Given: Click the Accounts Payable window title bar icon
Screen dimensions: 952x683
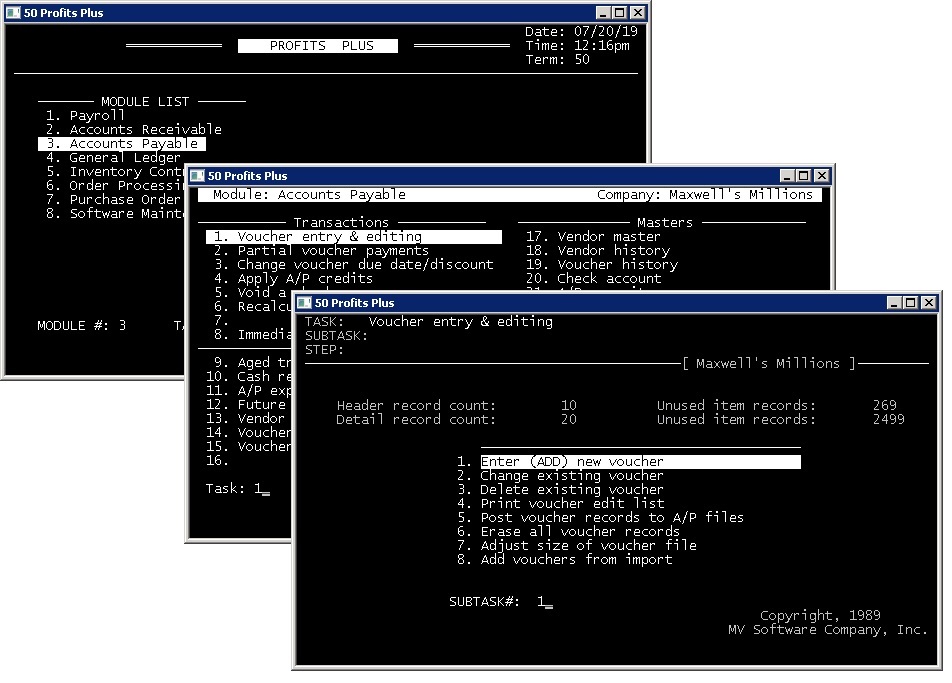Looking at the screenshot, I should click(197, 176).
